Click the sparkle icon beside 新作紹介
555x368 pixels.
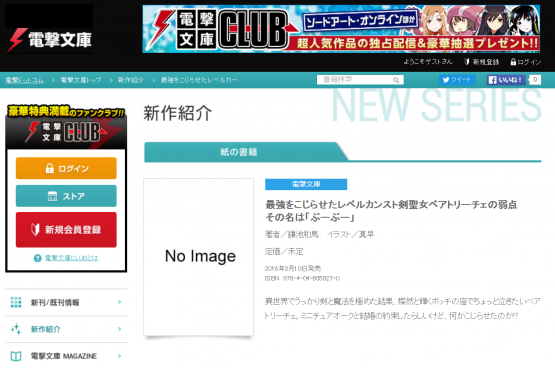[16, 329]
